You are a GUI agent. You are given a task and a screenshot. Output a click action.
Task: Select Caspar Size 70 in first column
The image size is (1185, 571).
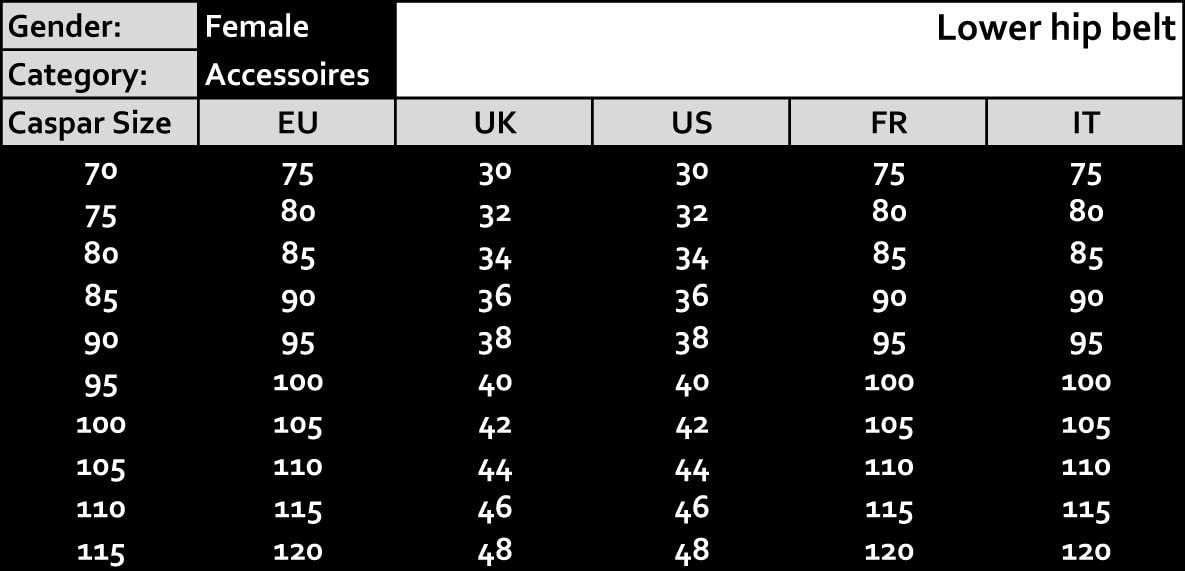point(101,173)
